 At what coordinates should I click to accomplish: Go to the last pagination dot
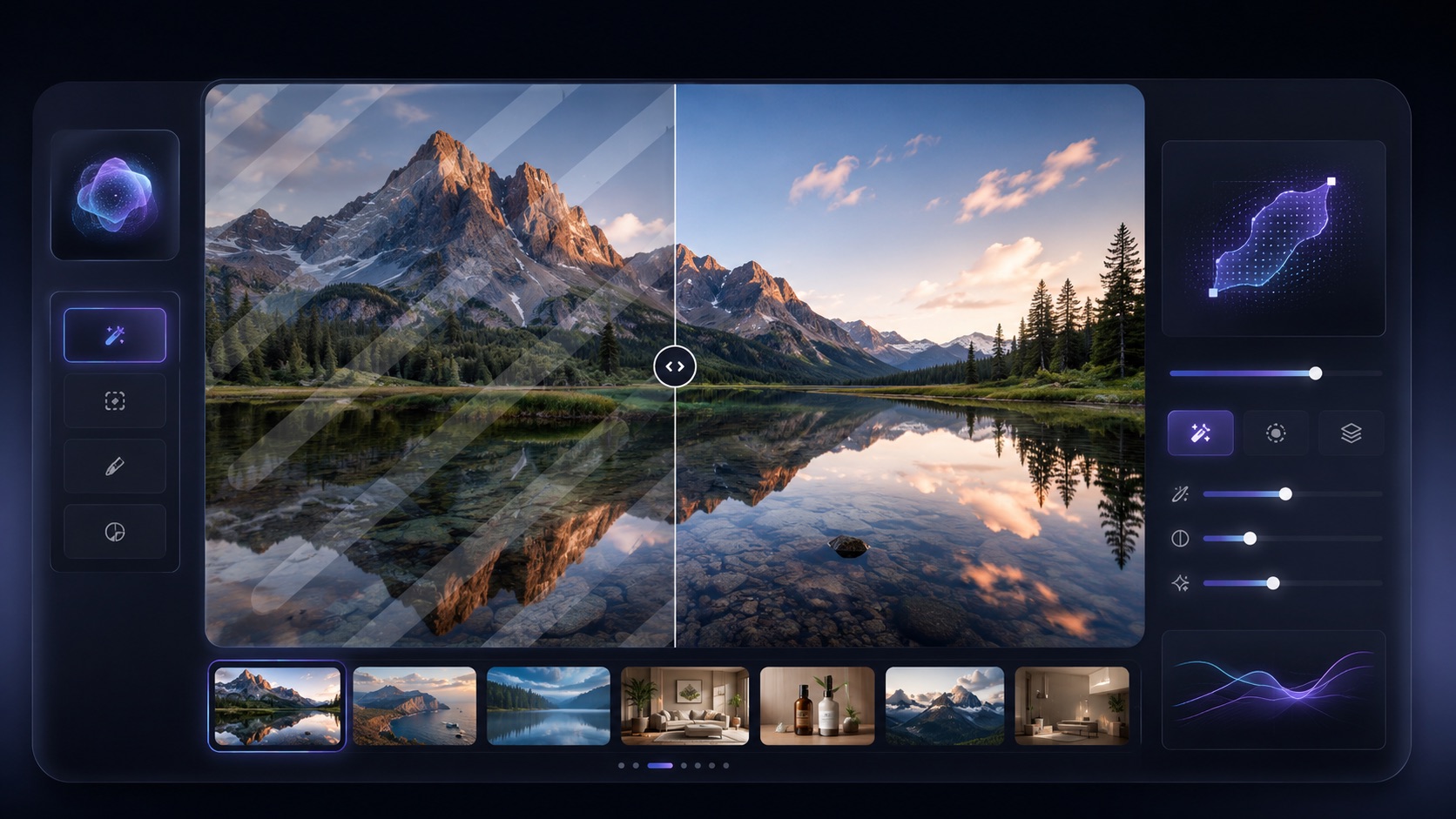click(725, 766)
